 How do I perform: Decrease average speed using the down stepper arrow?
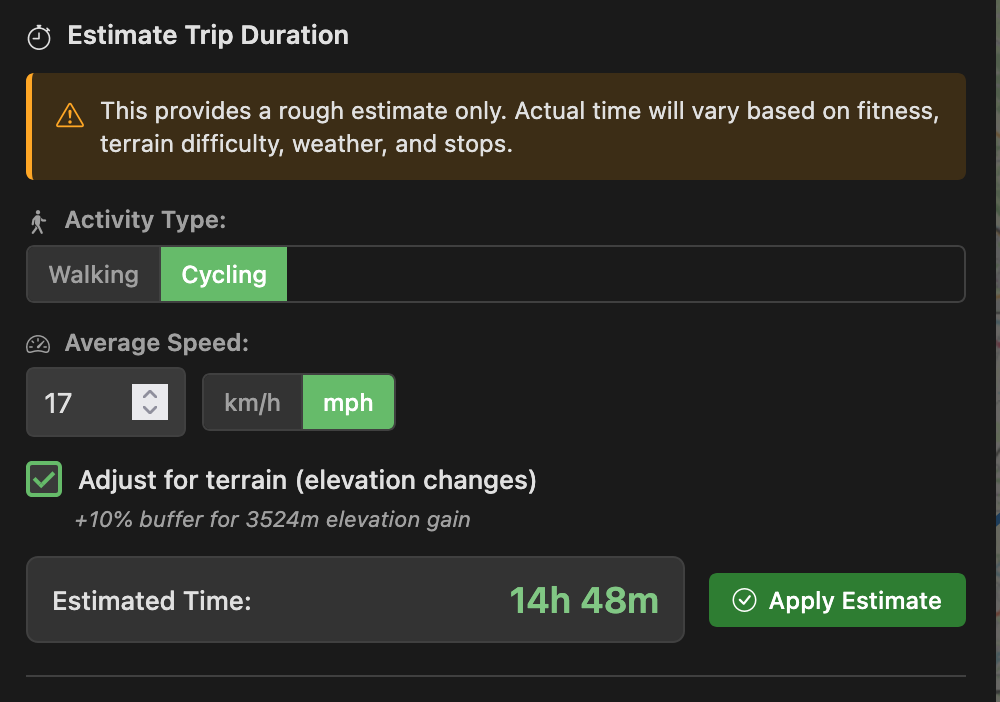tap(150, 411)
